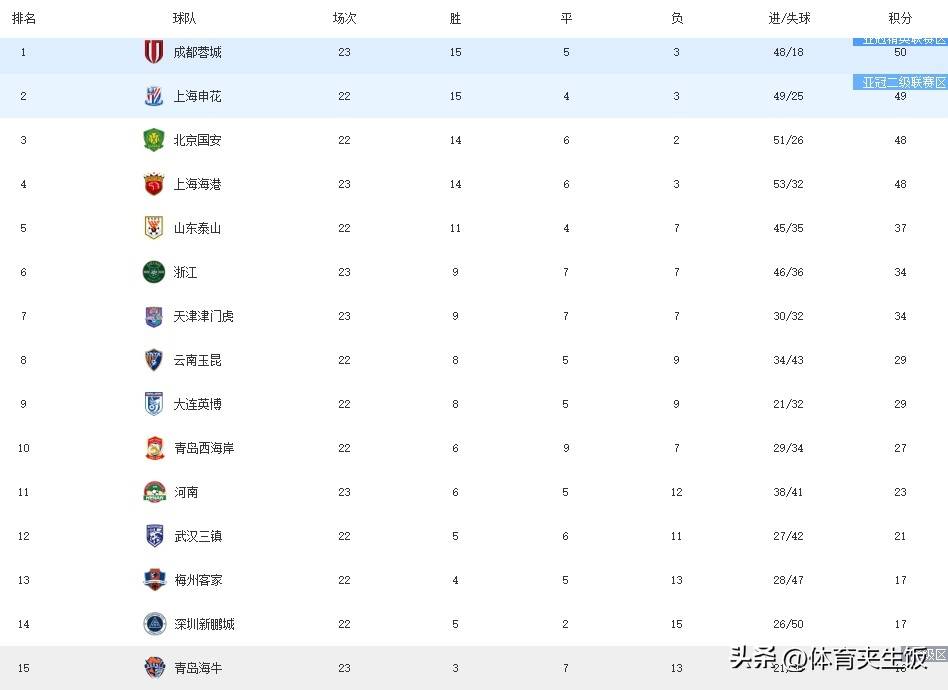The height and width of the screenshot is (690, 948).
Task: Select the 上海申花 highlighted table row
Action: tap(474, 96)
